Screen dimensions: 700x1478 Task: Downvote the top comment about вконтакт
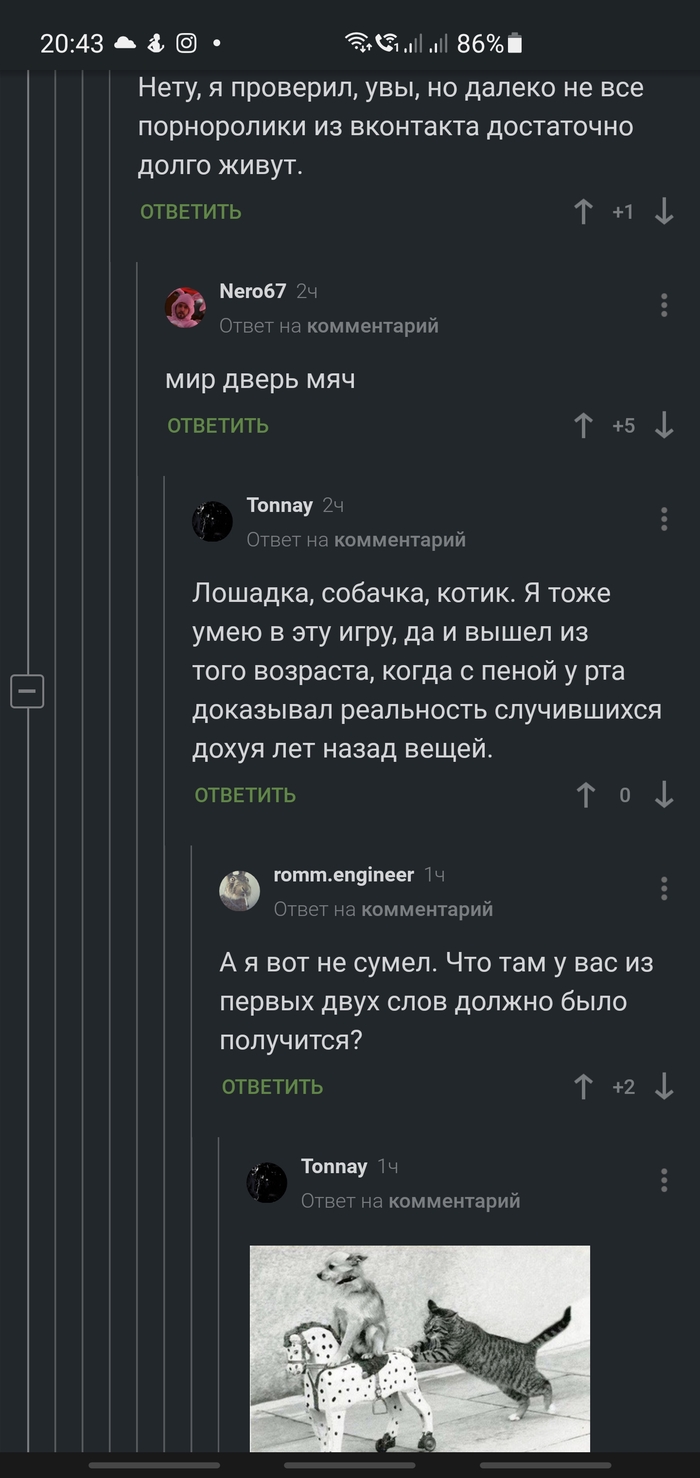[x=664, y=212]
